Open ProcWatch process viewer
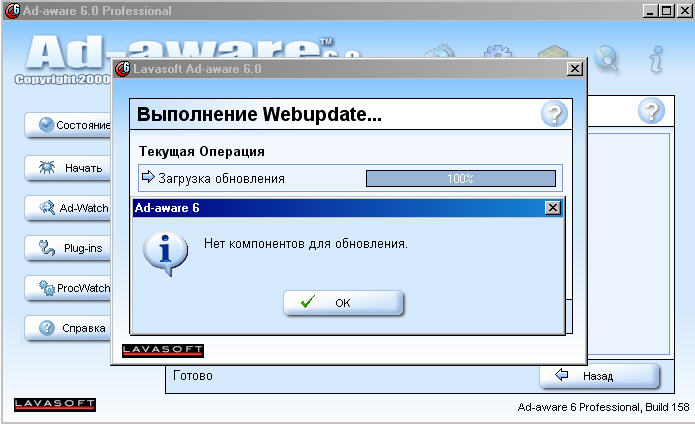Screen dimensions: 695x424 point(68,288)
